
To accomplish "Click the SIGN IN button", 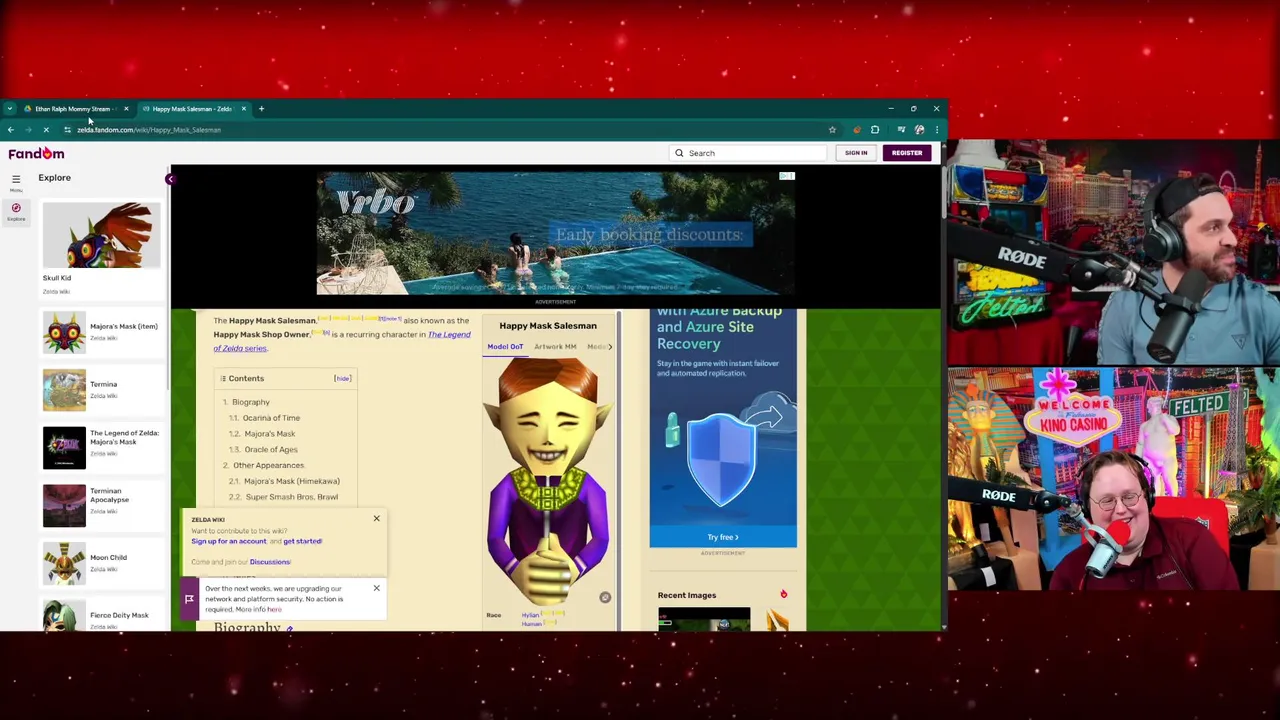I will [x=856, y=153].
